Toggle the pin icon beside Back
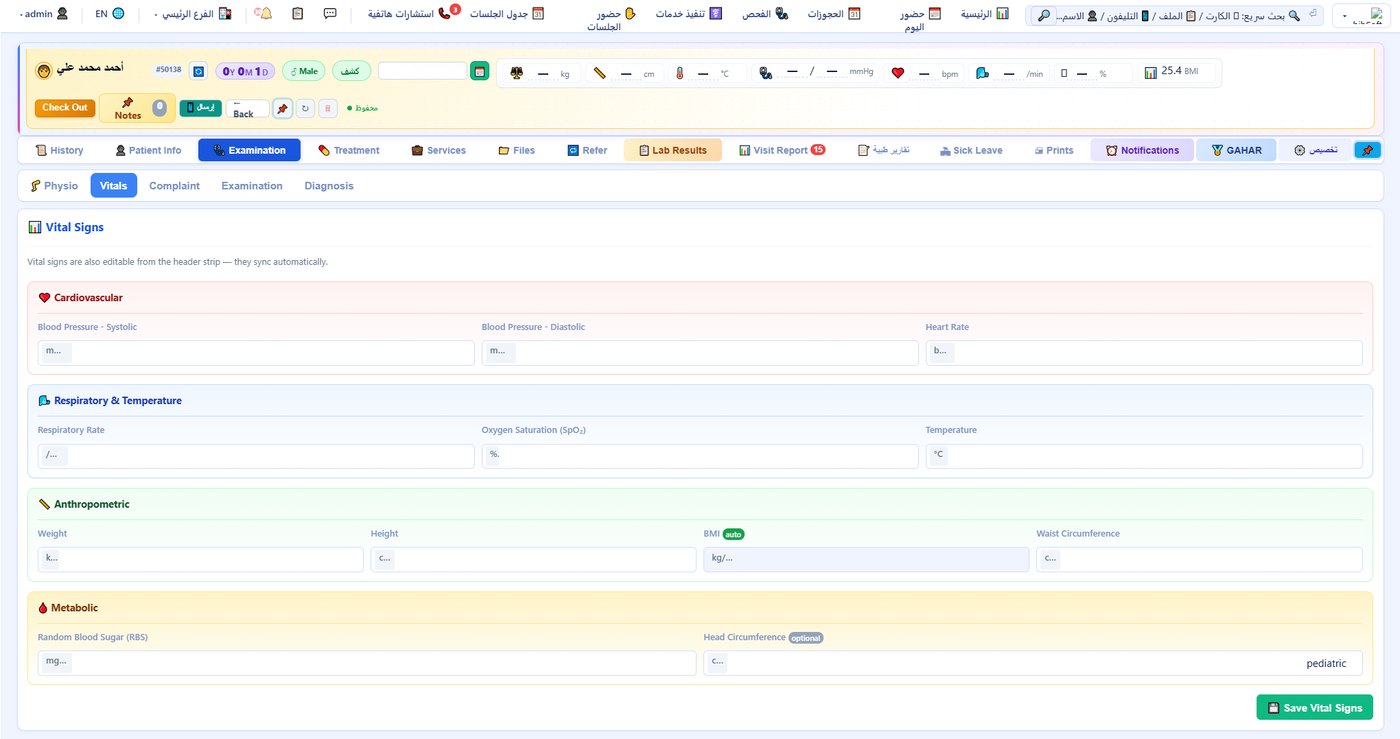 283,108
